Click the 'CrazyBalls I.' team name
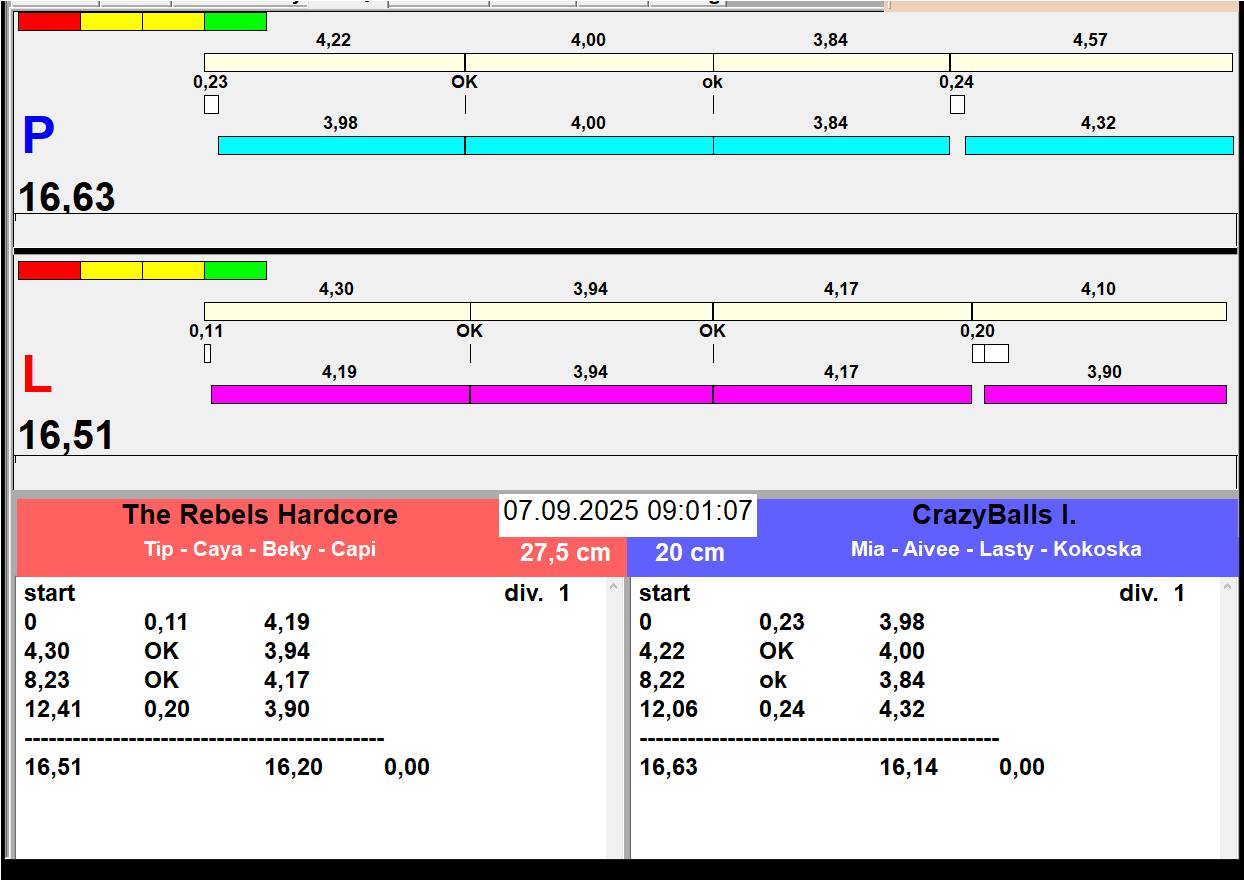The height and width of the screenshot is (880, 1244). [994, 515]
